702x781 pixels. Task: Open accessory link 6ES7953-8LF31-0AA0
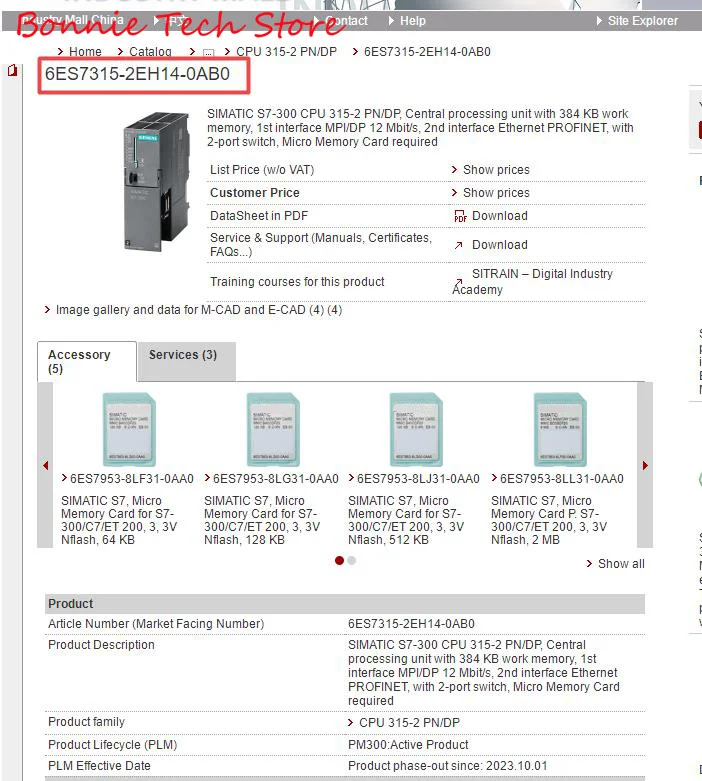point(132,479)
